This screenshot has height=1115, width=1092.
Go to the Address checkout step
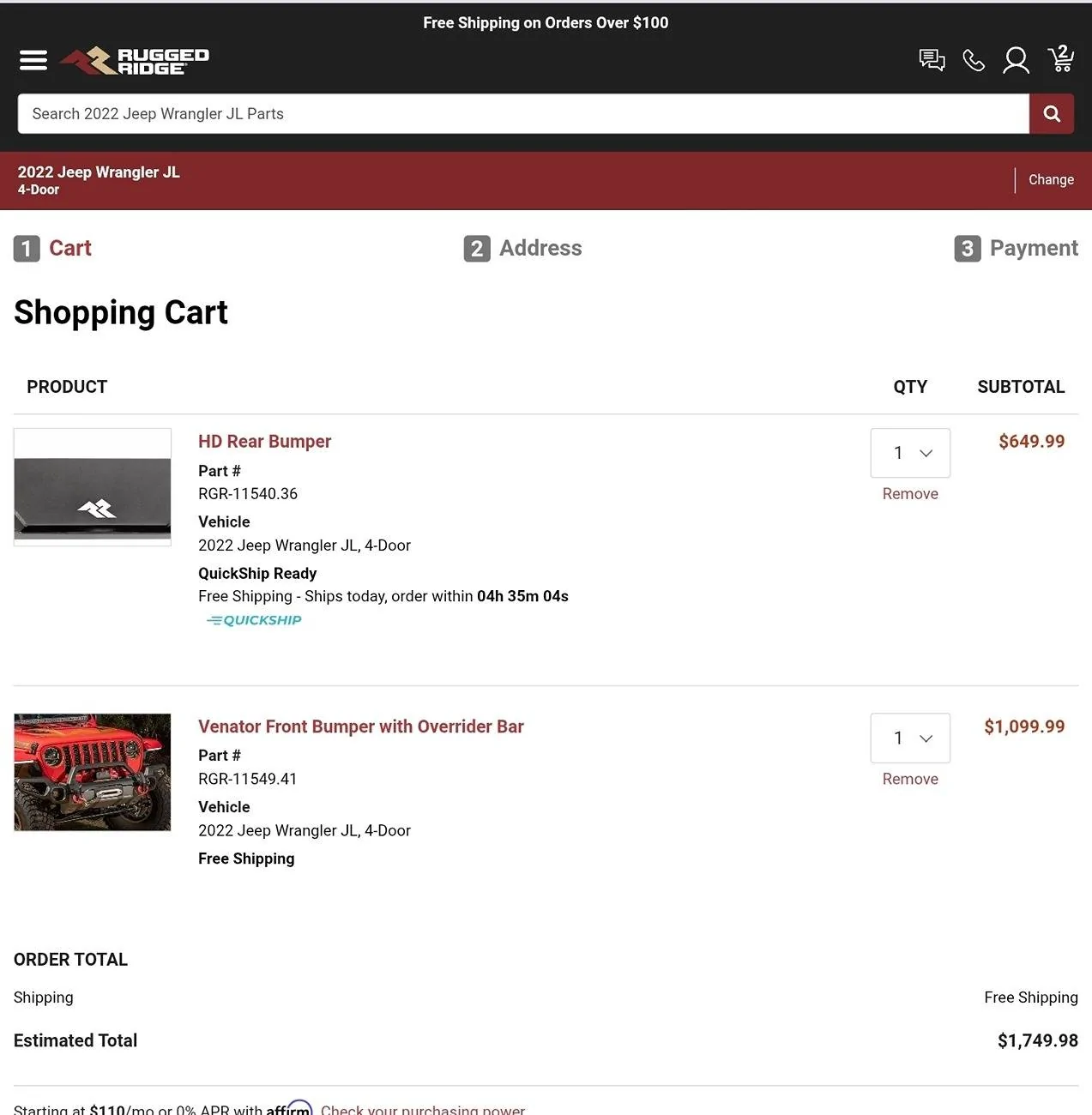(x=523, y=248)
